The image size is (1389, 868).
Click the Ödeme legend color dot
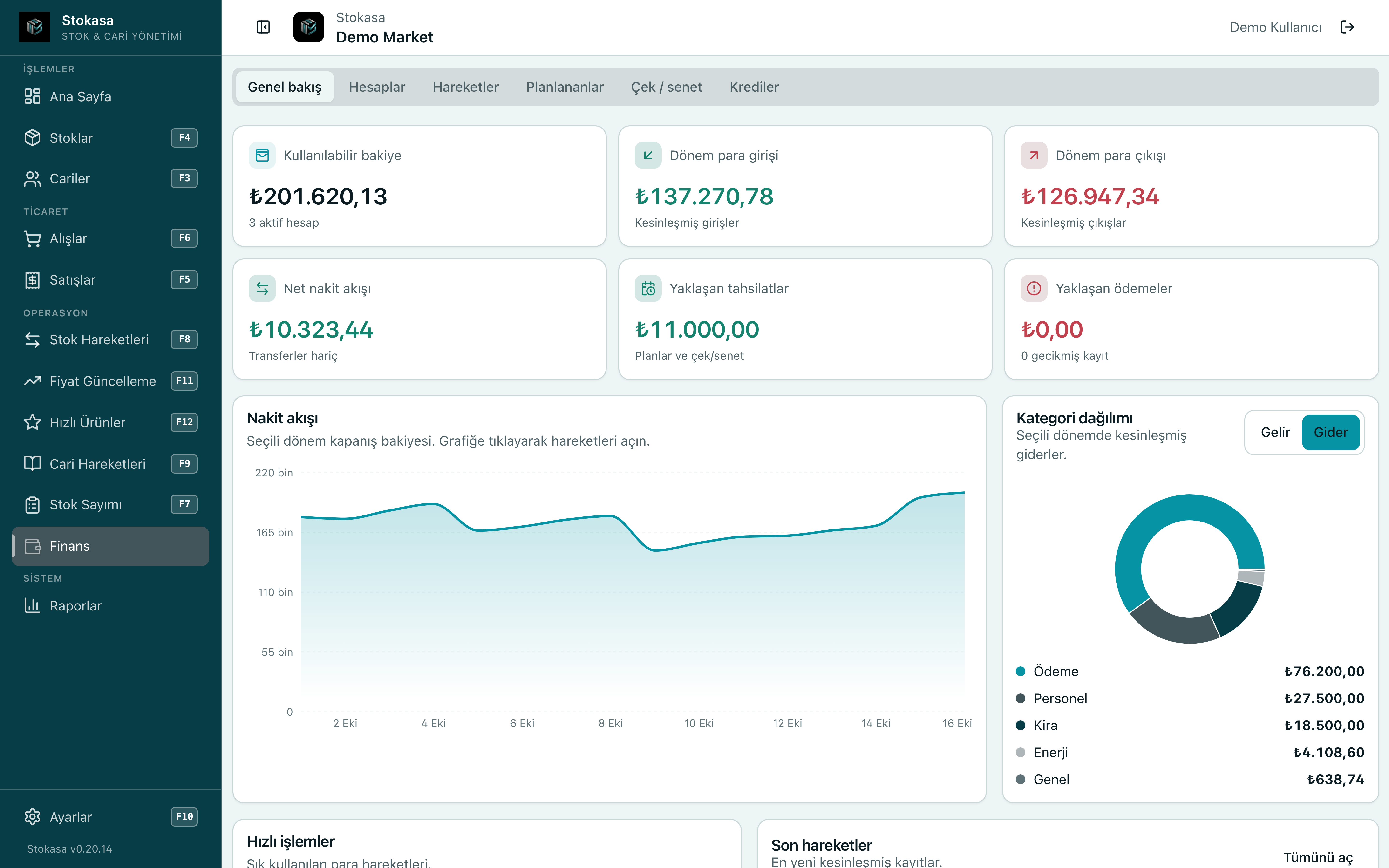pyautogui.click(x=1021, y=671)
